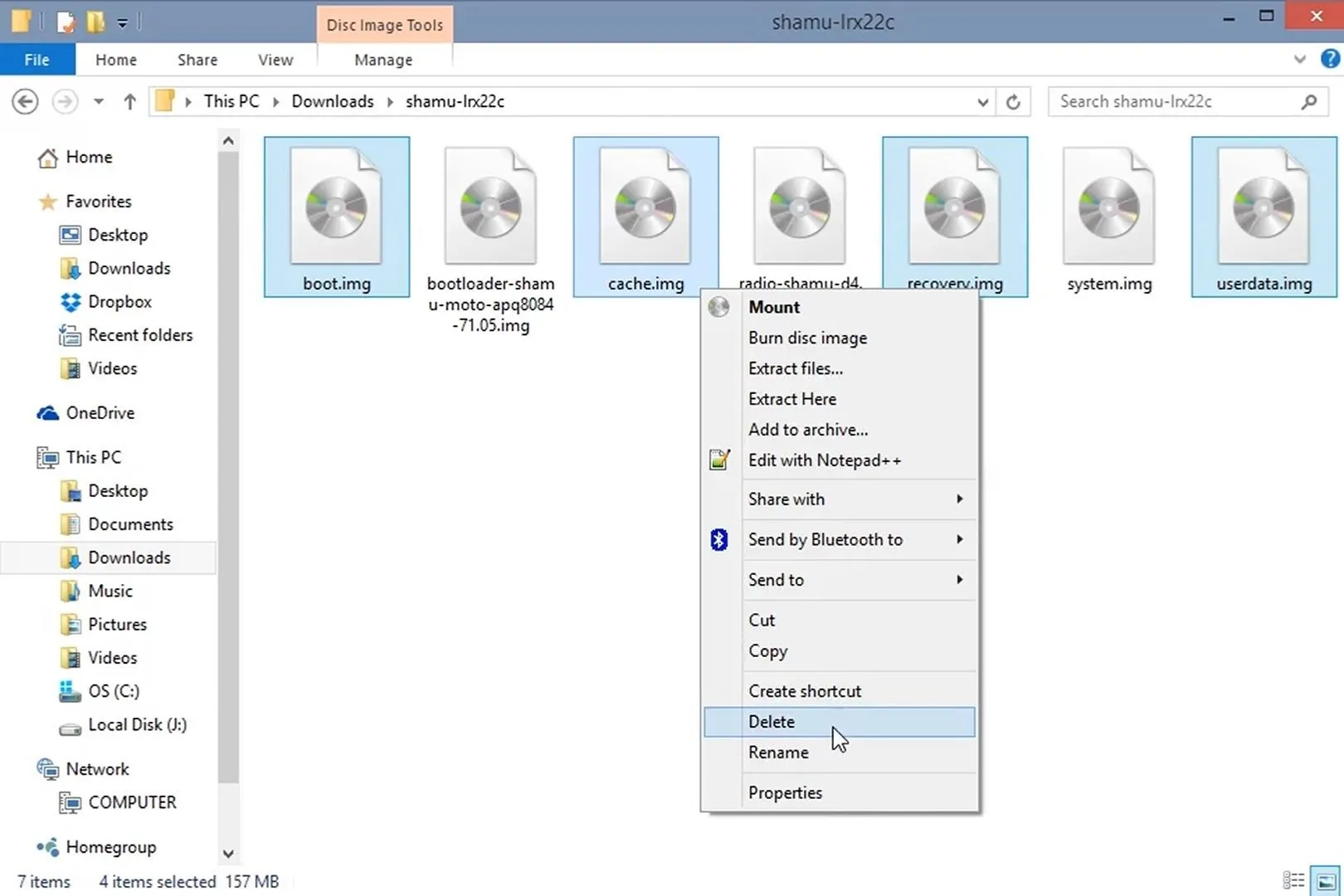This screenshot has width=1344, height=896.
Task: Choose Cut in context menu
Action: click(x=839, y=620)
